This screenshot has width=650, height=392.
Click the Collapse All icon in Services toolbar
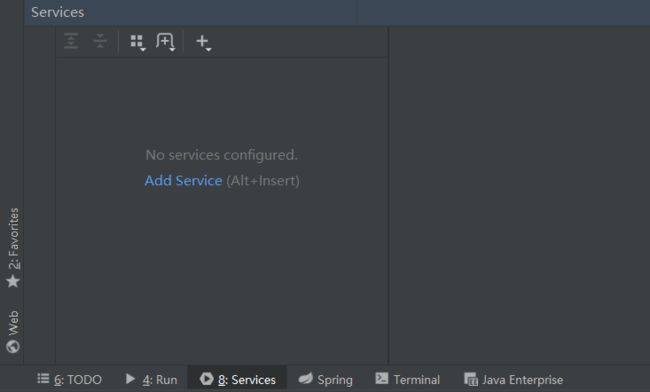tap(100, 41)
